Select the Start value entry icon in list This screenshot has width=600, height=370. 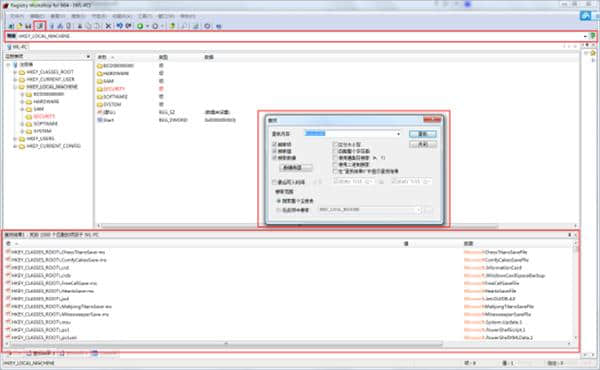100,120
